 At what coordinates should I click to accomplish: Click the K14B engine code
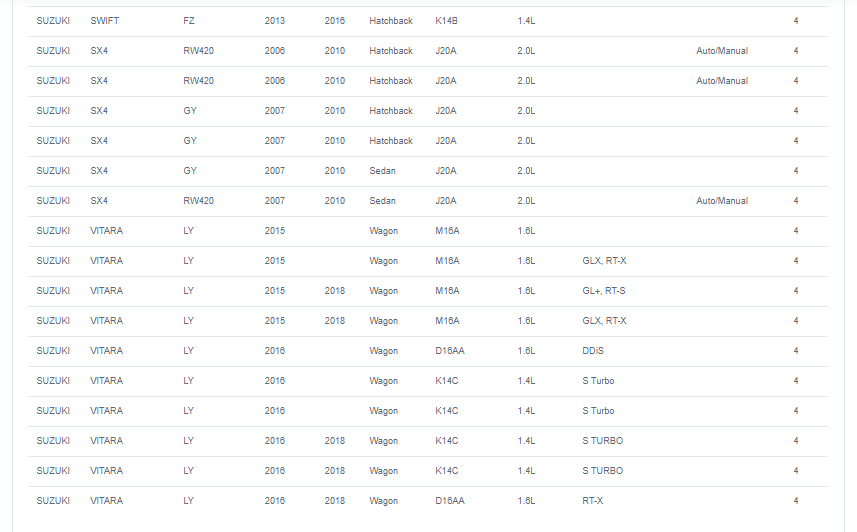[x=446, y=21]
